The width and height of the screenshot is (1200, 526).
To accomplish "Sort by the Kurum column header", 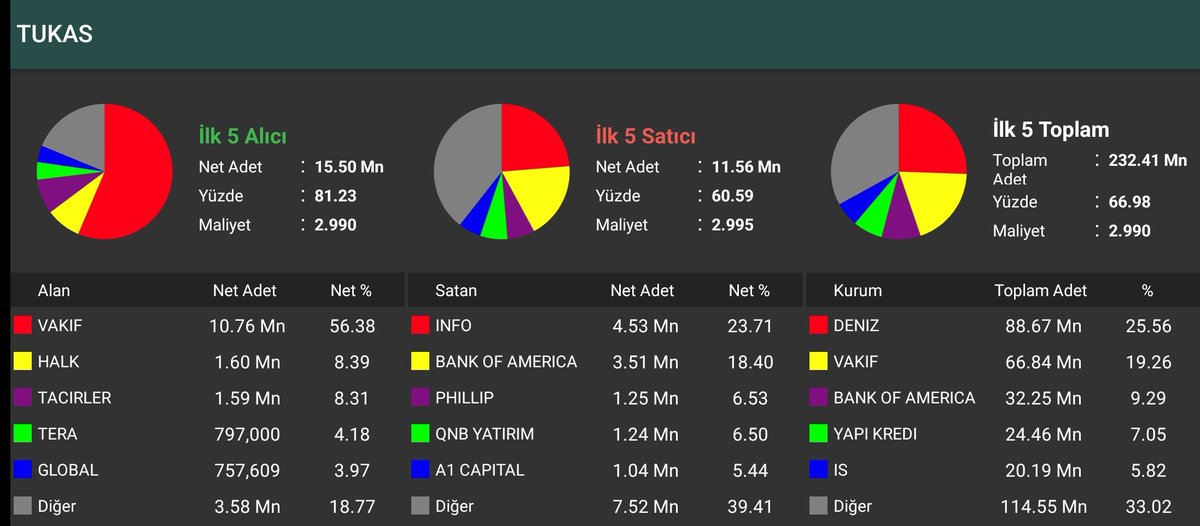I will (858, 291).
